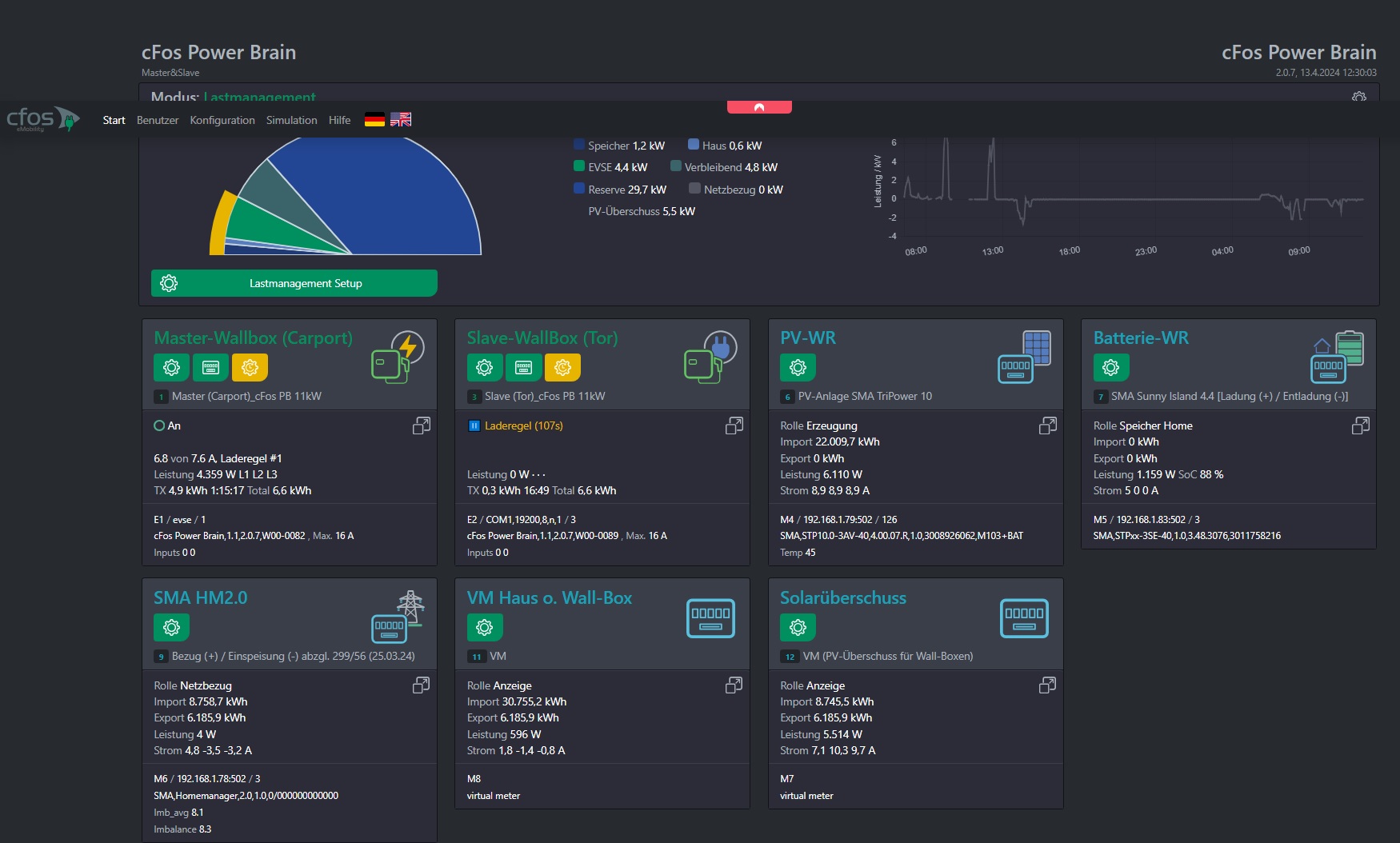
Task: Open VM Haus o. Wall-Box gear settings
Action: click(x=485, y=627)
